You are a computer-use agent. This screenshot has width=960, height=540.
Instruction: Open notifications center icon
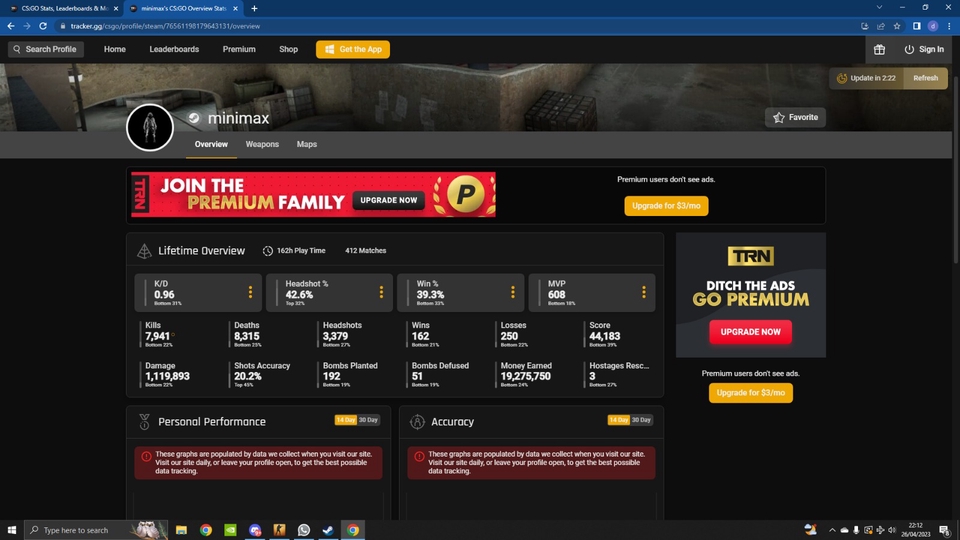[945, 530]
